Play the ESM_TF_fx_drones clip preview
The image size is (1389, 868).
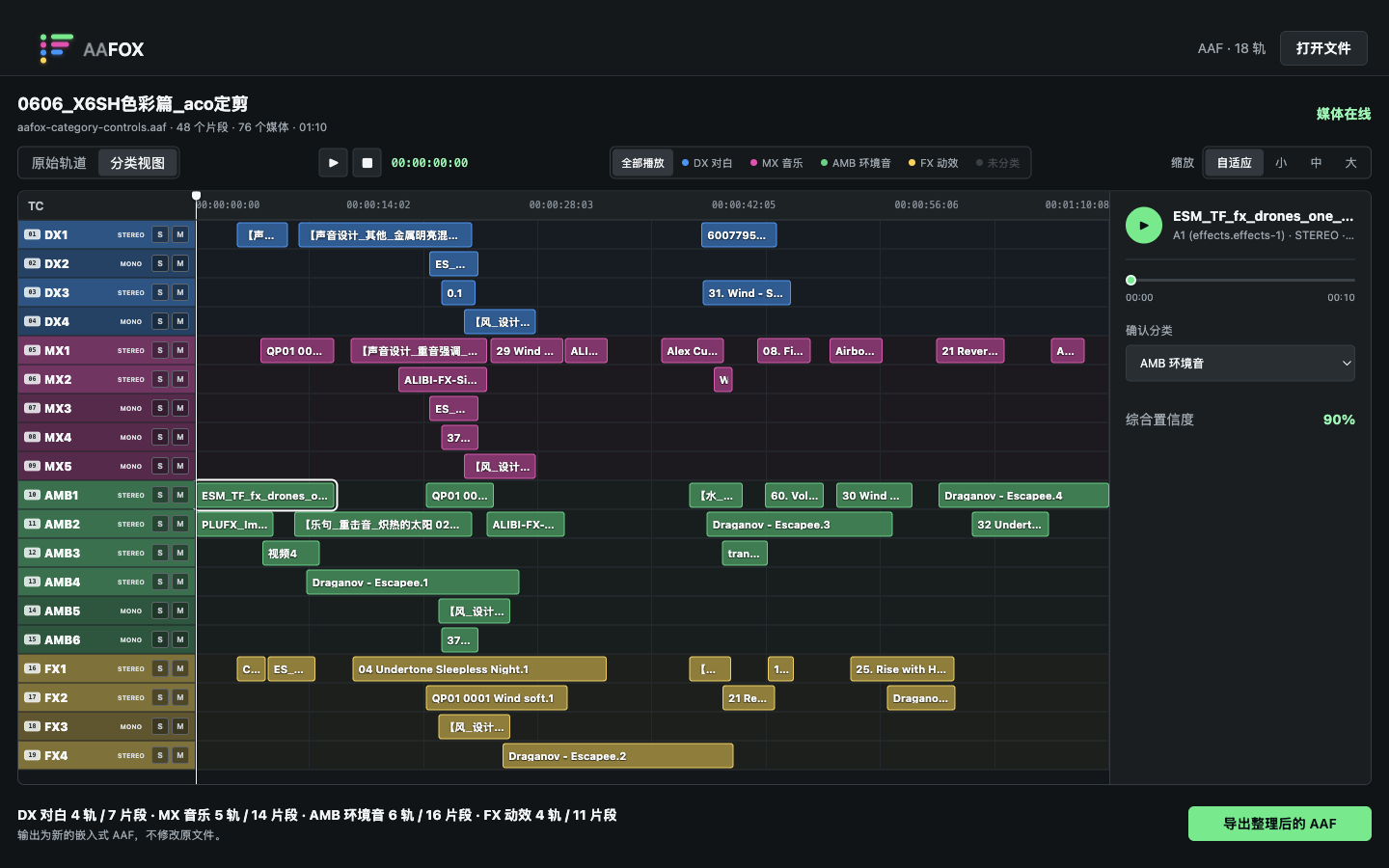1144,225
